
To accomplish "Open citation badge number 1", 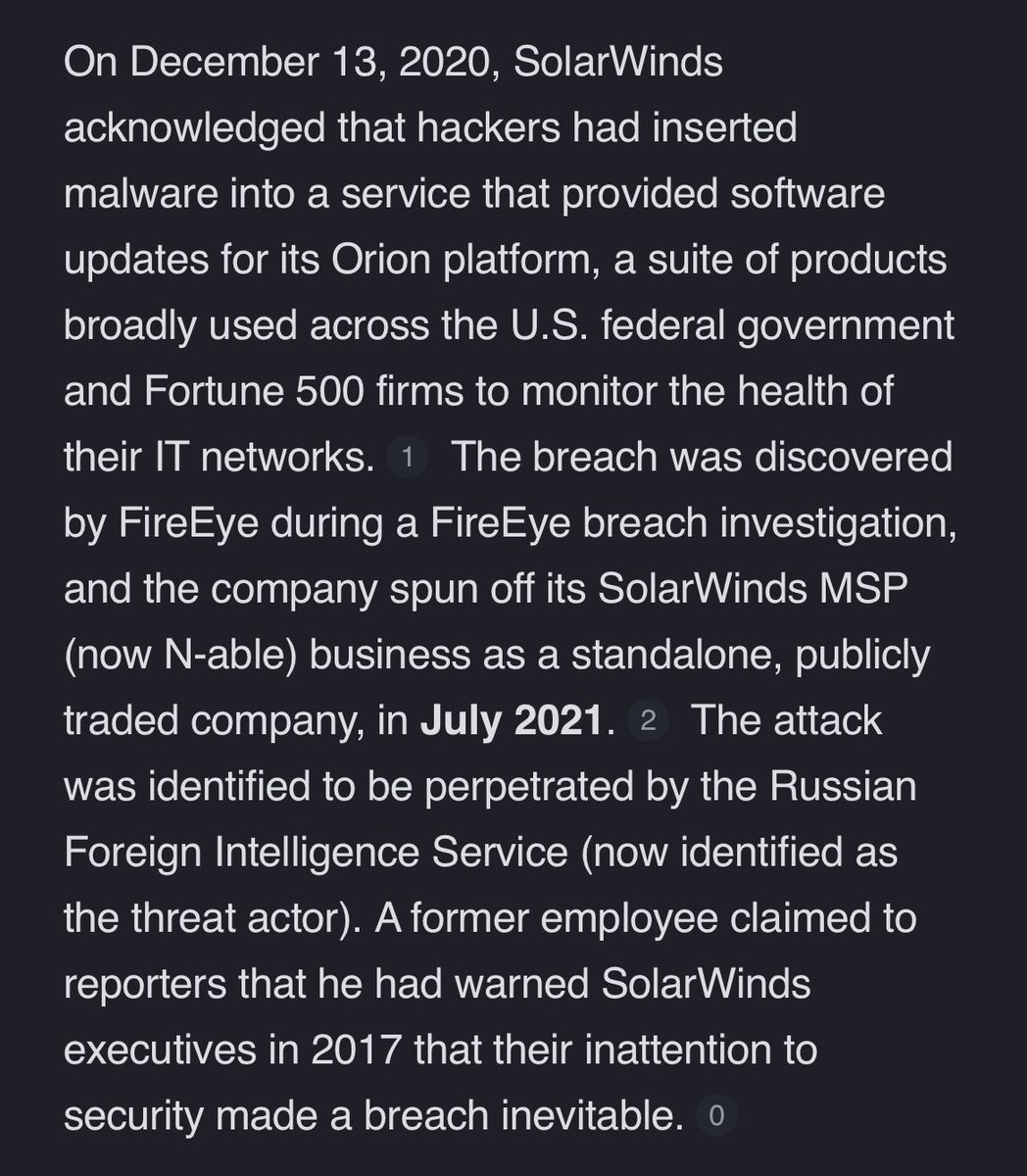I will pos(408,458).
